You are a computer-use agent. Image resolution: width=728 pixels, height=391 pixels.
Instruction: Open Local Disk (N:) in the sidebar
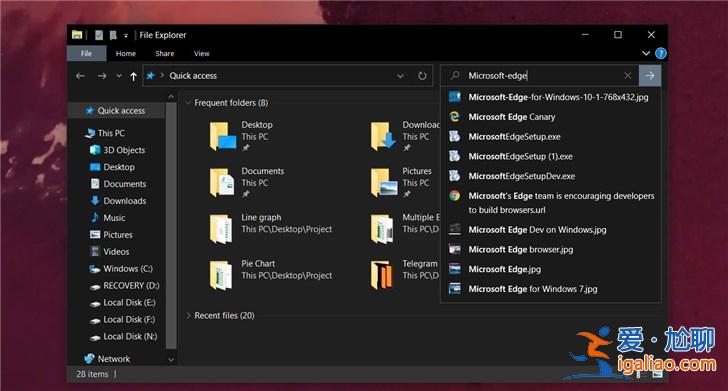pyautogui.click(x=124, y=336)
